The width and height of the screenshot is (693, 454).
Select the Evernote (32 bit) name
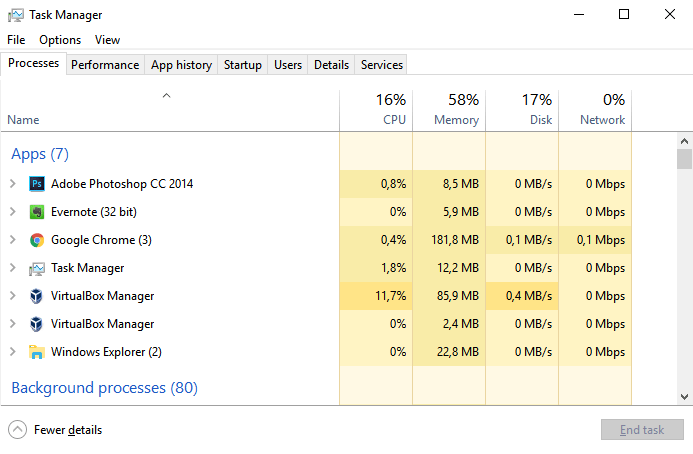[x=94, y=212]
